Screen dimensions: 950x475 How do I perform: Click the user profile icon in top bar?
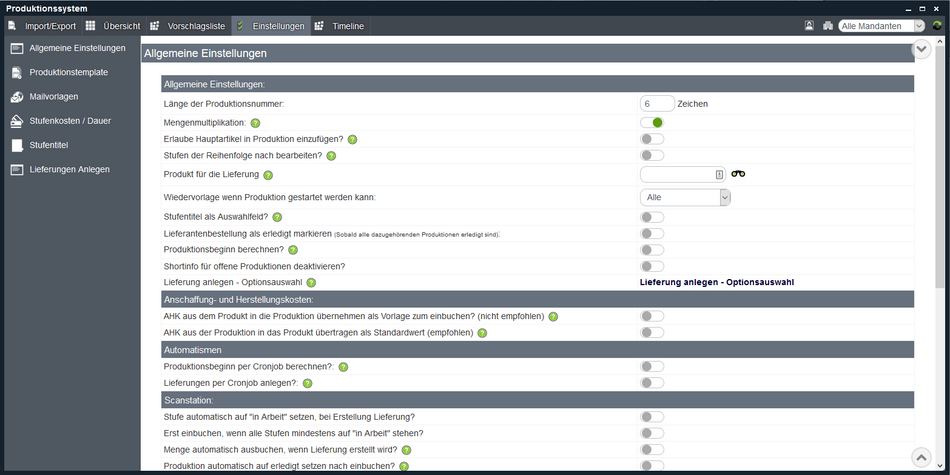(x=809, y=26)
